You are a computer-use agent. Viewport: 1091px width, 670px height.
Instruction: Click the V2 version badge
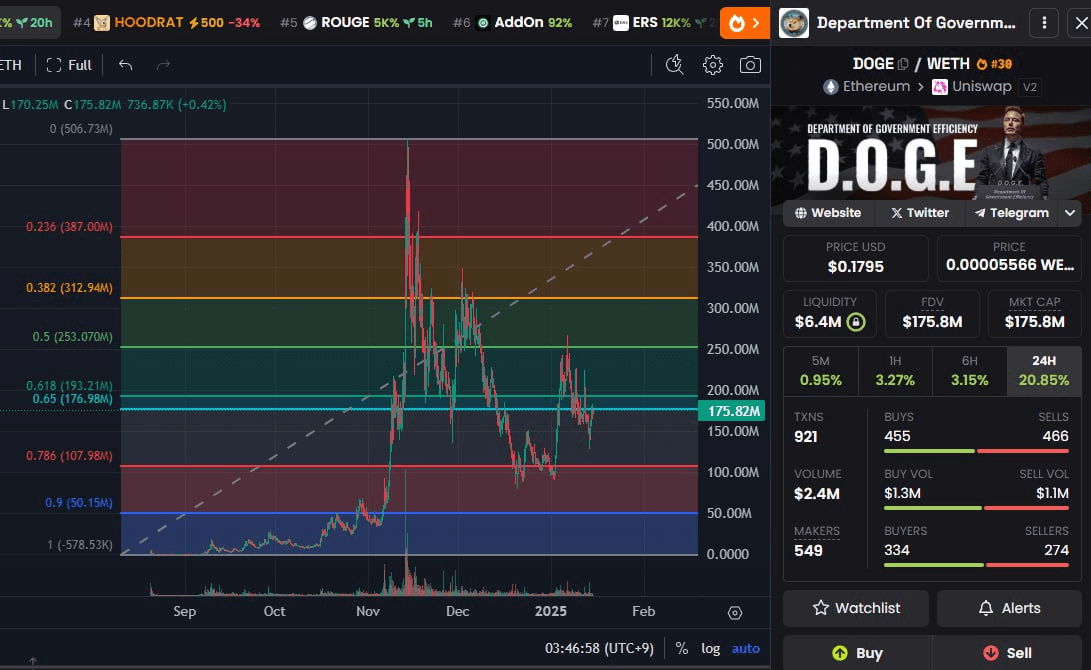1030,87
